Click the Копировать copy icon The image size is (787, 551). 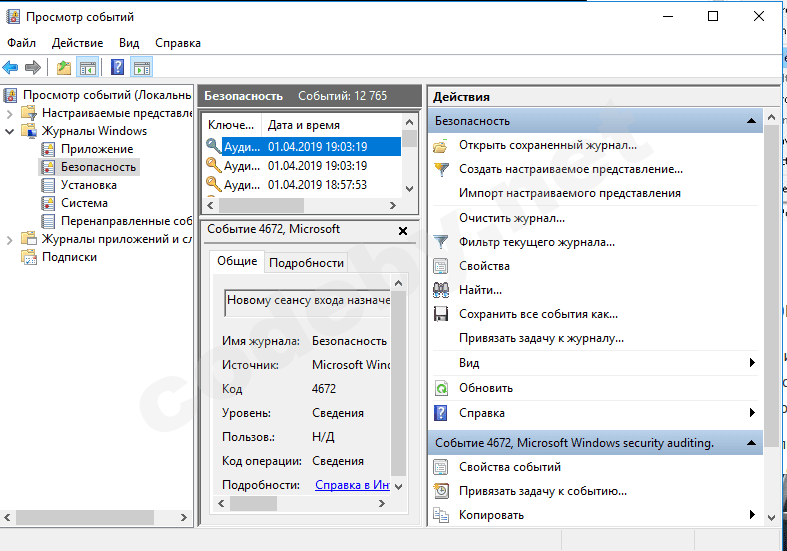click(441, 515)
